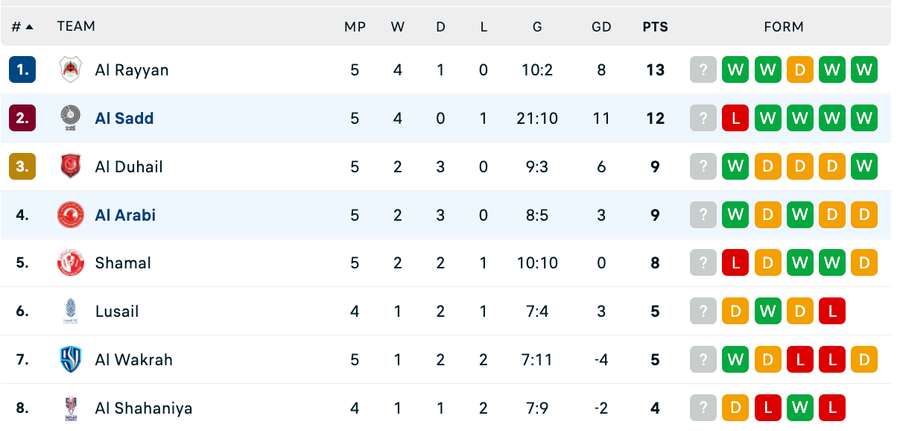
Task: Click Al Sadd's red L form badge
Action: [x=735, y=118]
